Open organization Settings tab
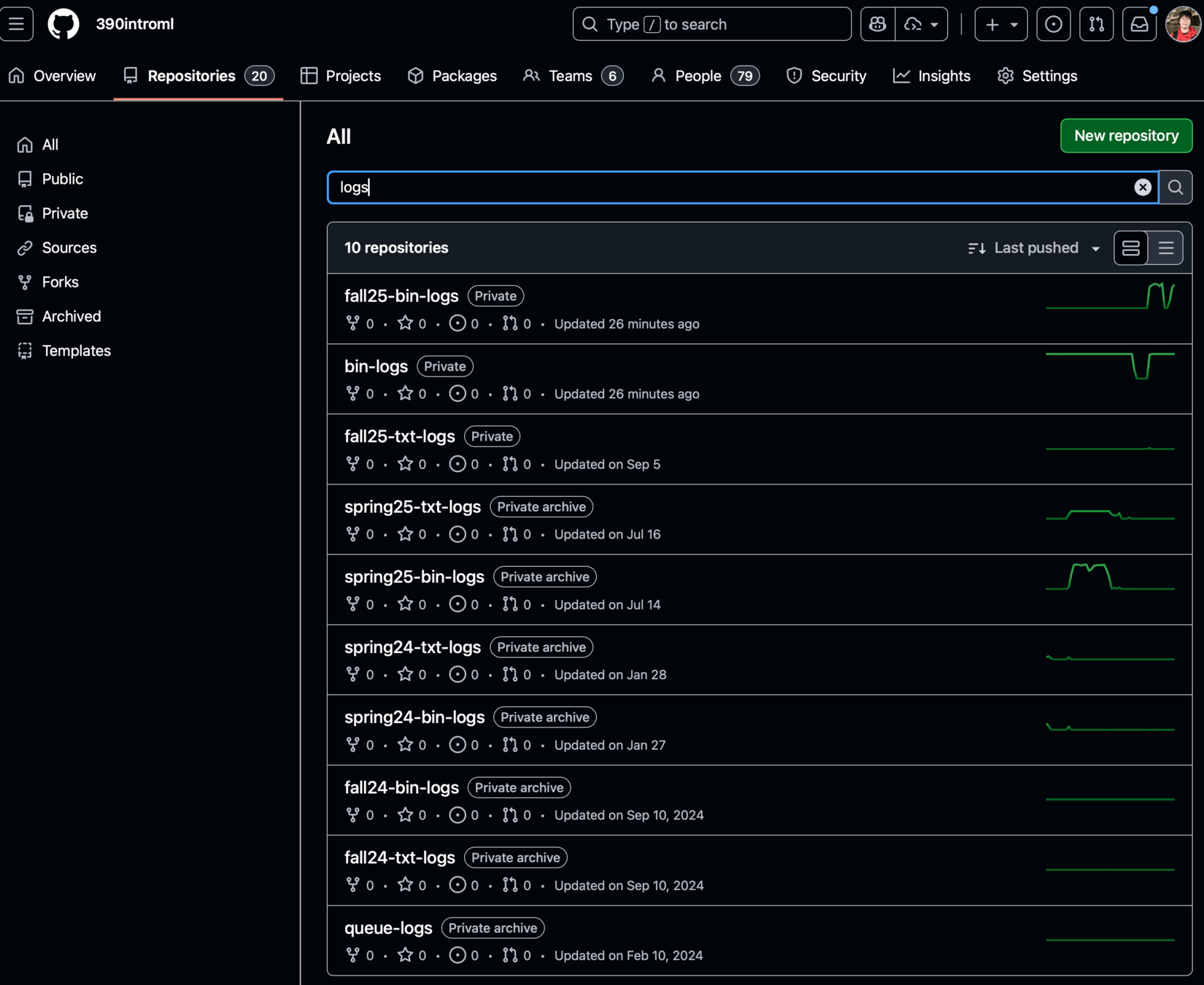The height and width of the screenshot is (985, 1204). pos(1038,76)
